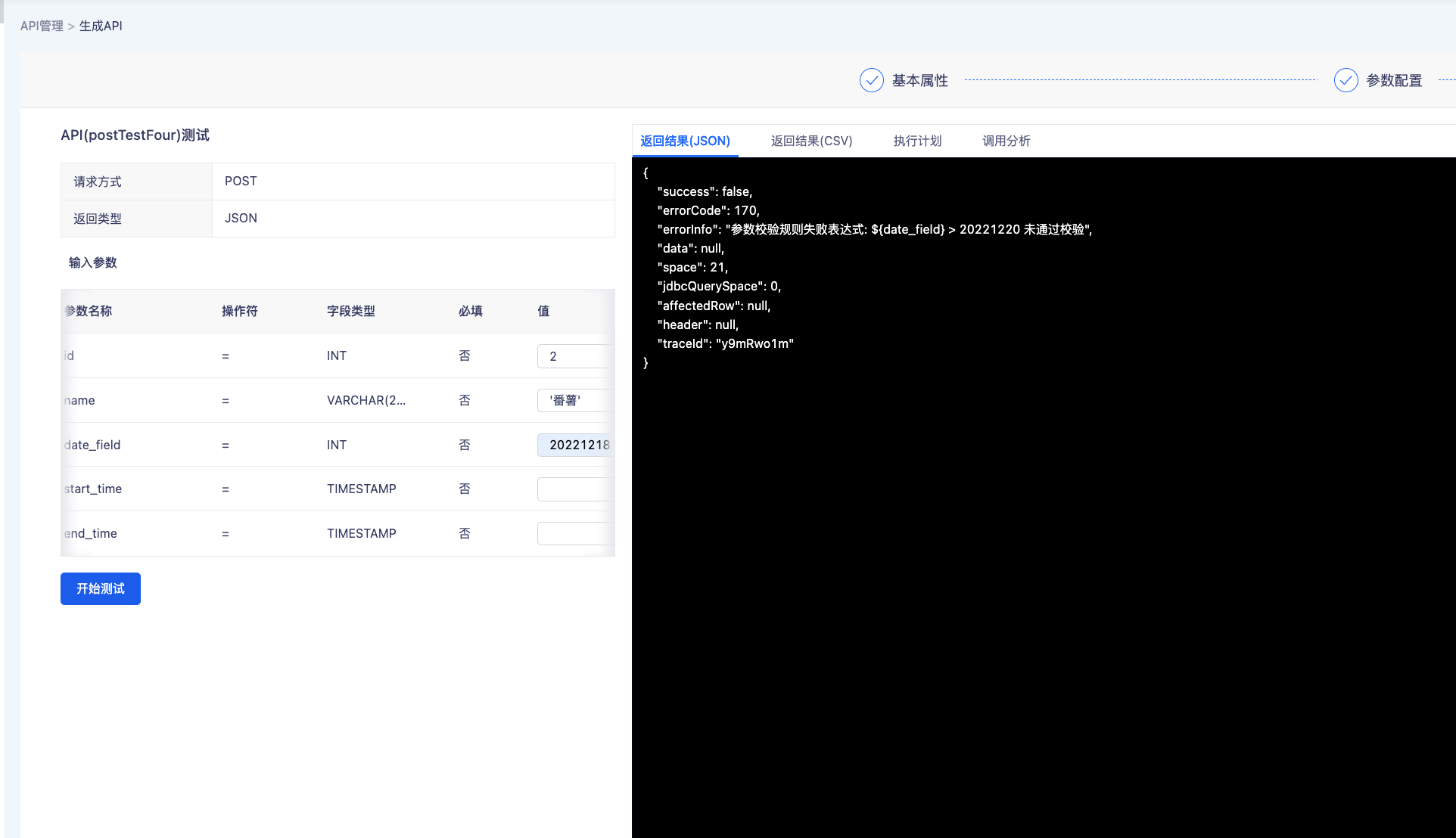Image resolution: width=1456 pixels, height=838 pixels.
Task: Click the id value input field
Action: coord(574,356)
